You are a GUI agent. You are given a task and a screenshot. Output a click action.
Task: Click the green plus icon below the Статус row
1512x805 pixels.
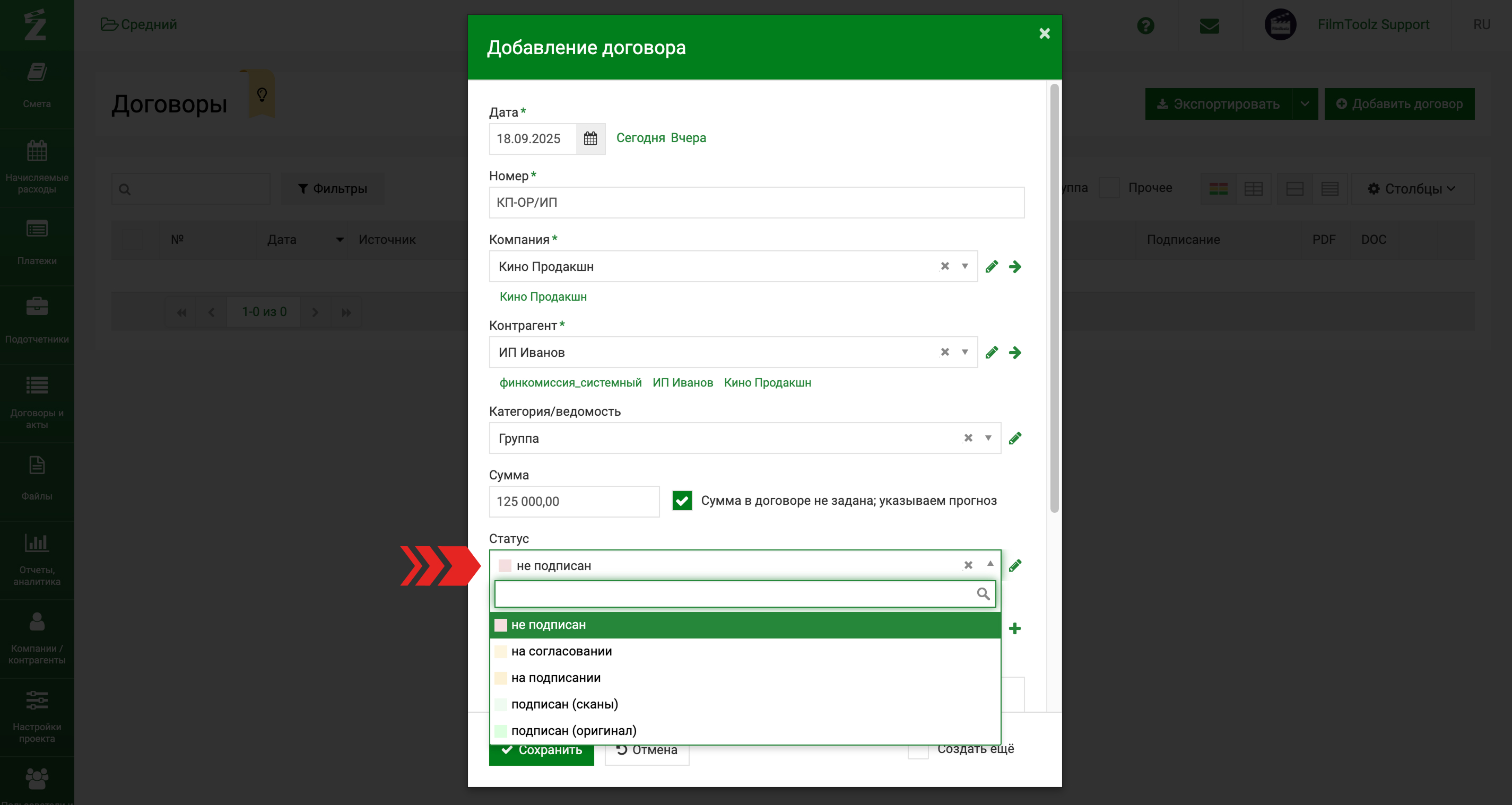coord(1015,628)
